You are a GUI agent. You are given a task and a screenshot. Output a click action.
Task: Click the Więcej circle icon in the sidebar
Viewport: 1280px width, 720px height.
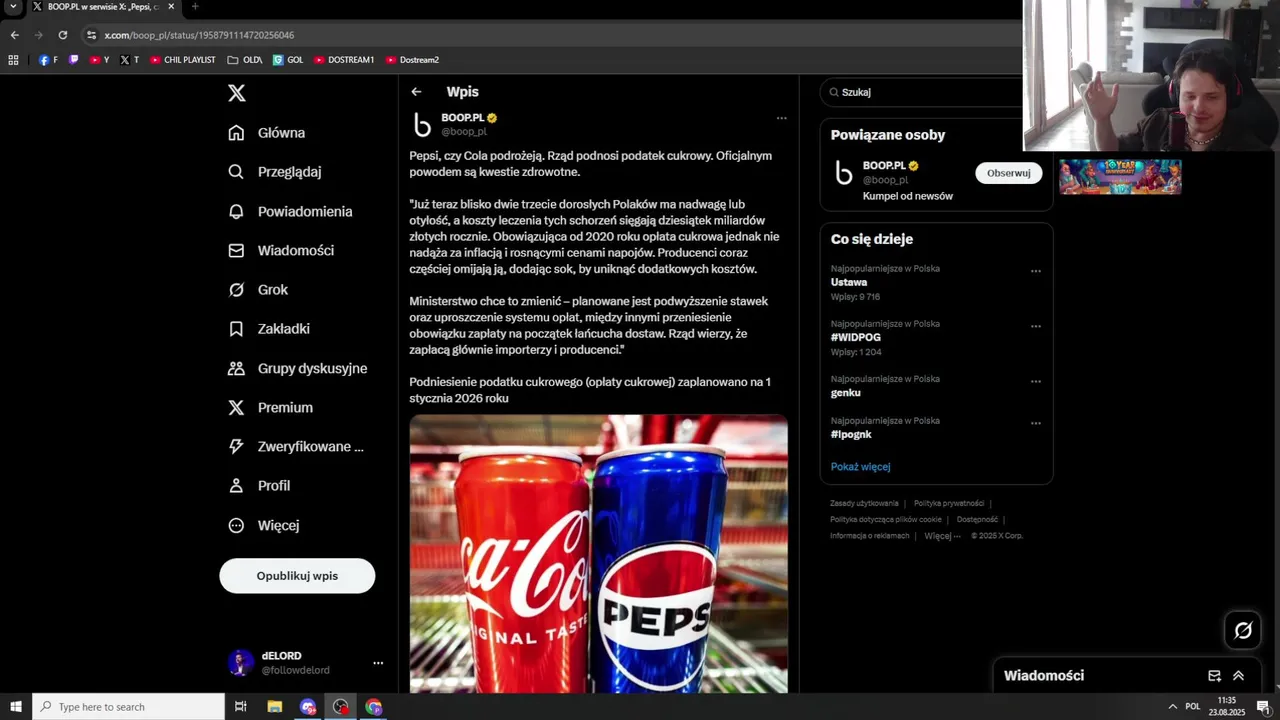point(236,525)
